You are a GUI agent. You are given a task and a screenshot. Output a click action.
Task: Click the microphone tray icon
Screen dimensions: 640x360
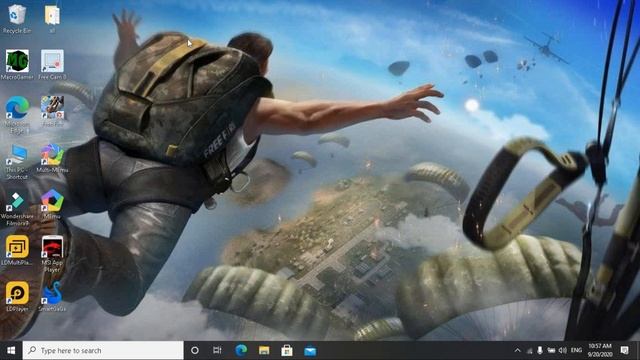click(540, 351)
